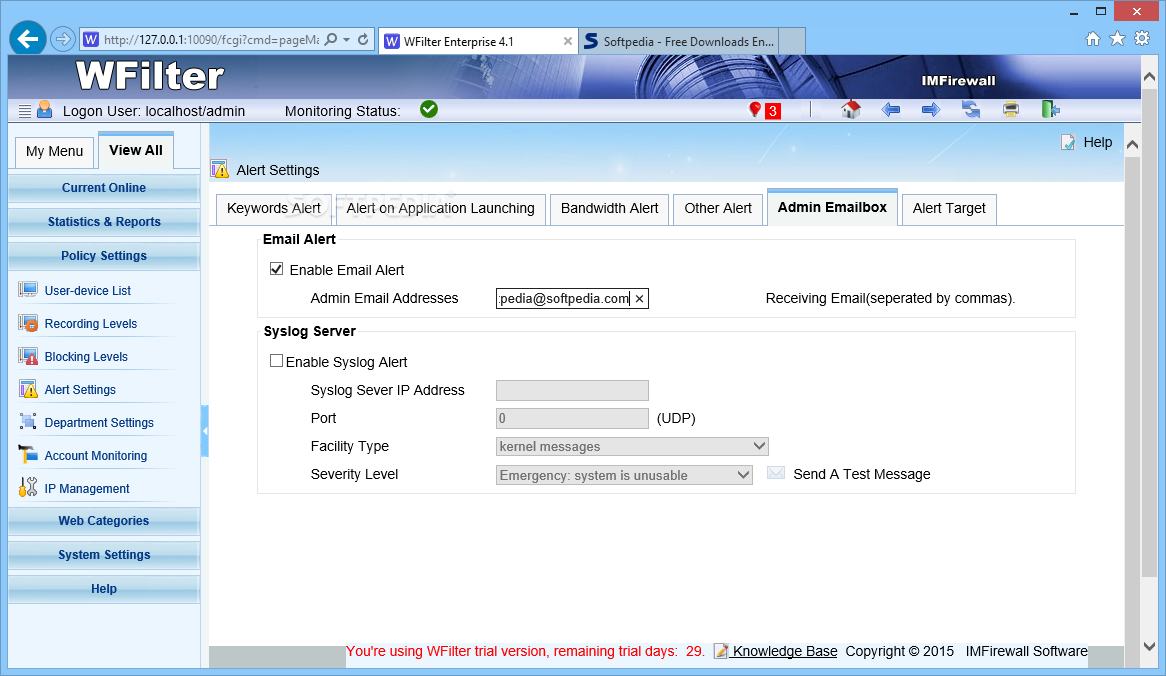This screenshot has width=1166, height=676.
Task: Collapse the left sidebar with the splitter arrow
Action: pos(205,431)
